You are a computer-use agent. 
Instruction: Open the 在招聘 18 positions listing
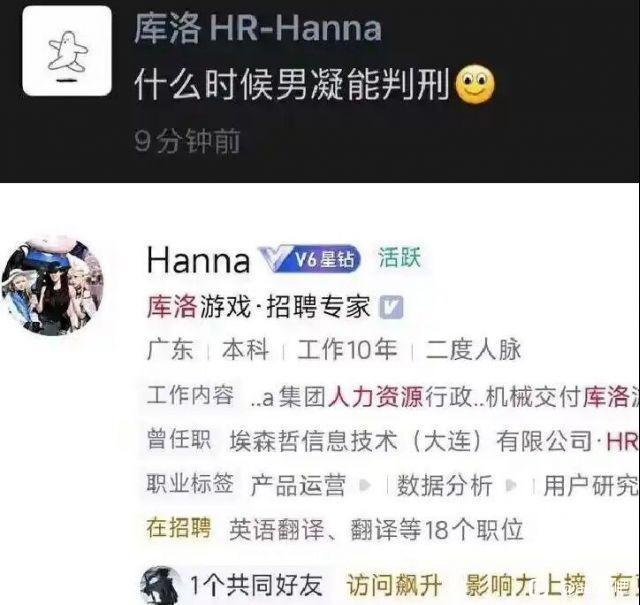click(335, 529)
